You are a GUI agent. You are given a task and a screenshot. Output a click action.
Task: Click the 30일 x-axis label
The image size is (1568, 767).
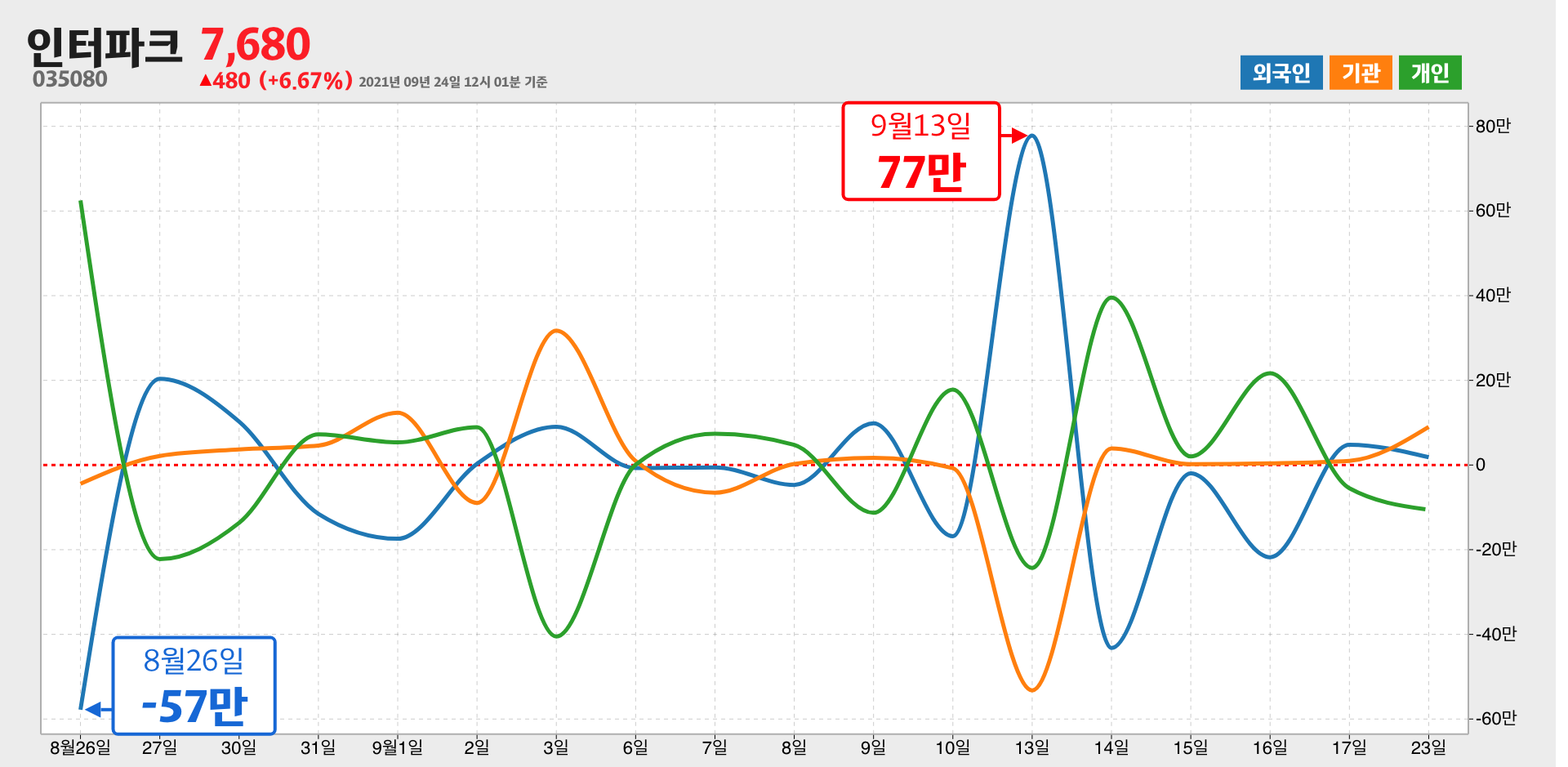[238, 747]
